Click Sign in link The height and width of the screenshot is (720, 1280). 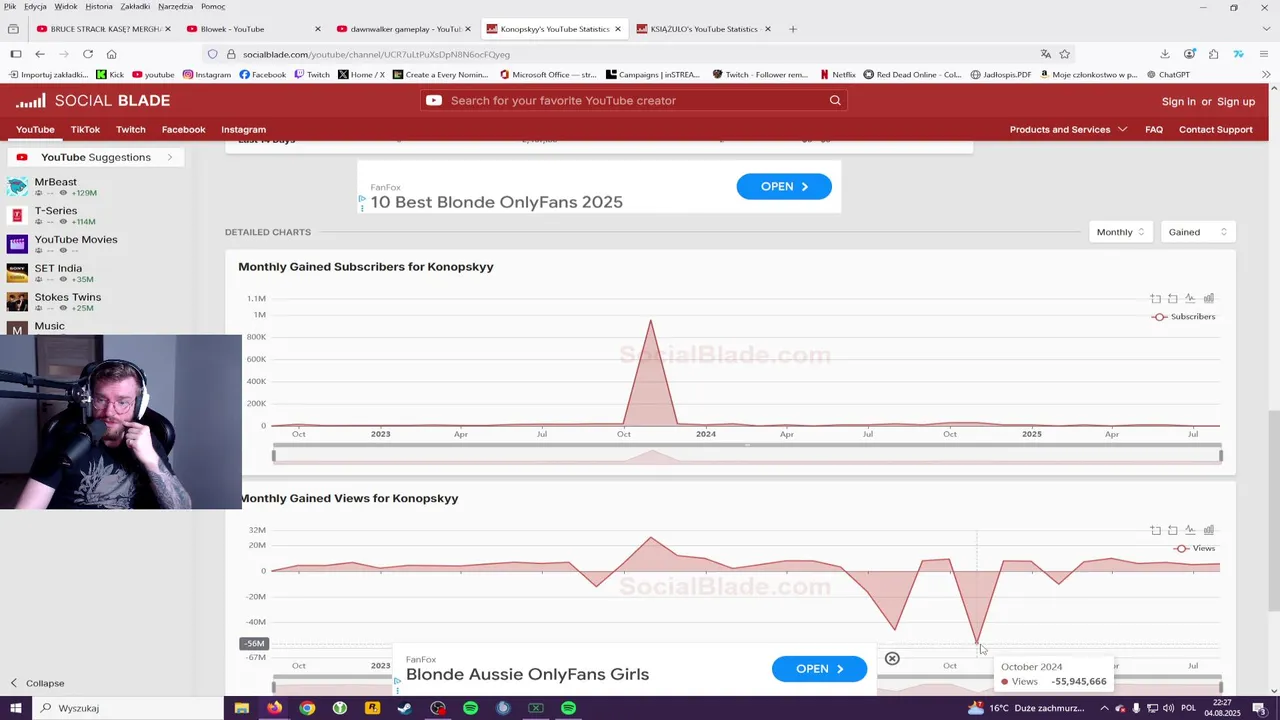(x=1178, y=101)
